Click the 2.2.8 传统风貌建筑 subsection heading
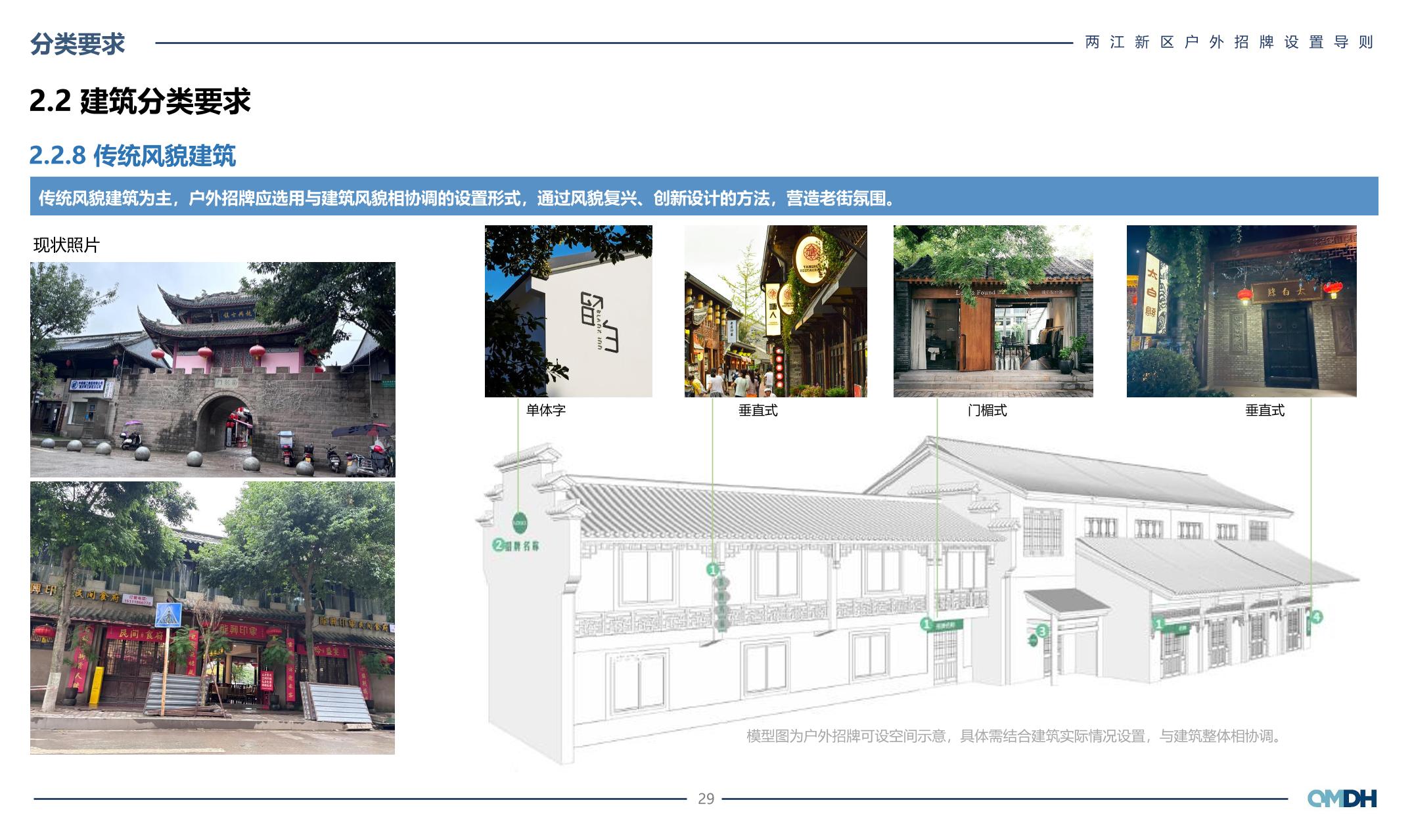 pos(132,156)
